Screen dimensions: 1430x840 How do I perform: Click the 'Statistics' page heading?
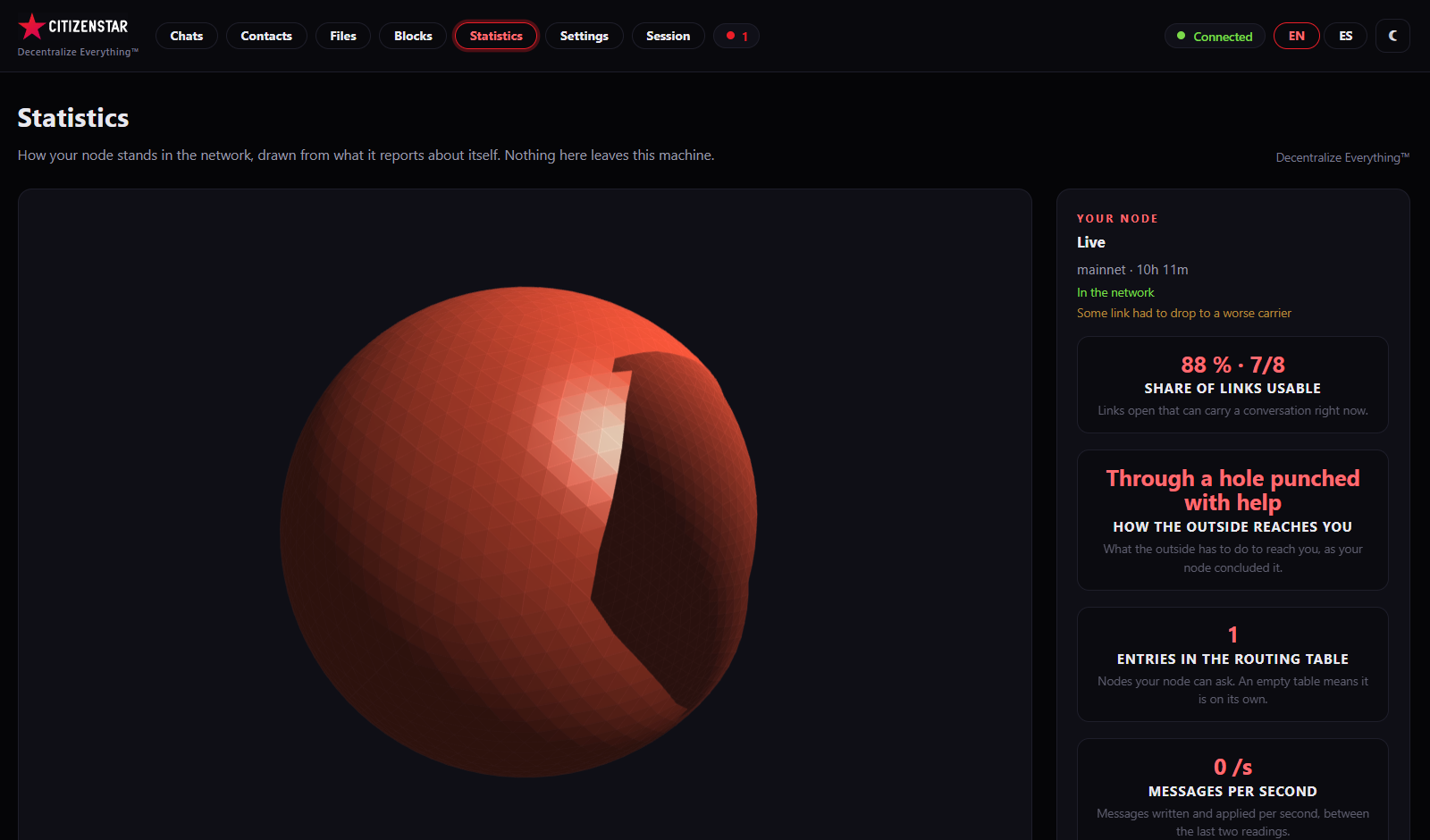click(x=73, y=118)
